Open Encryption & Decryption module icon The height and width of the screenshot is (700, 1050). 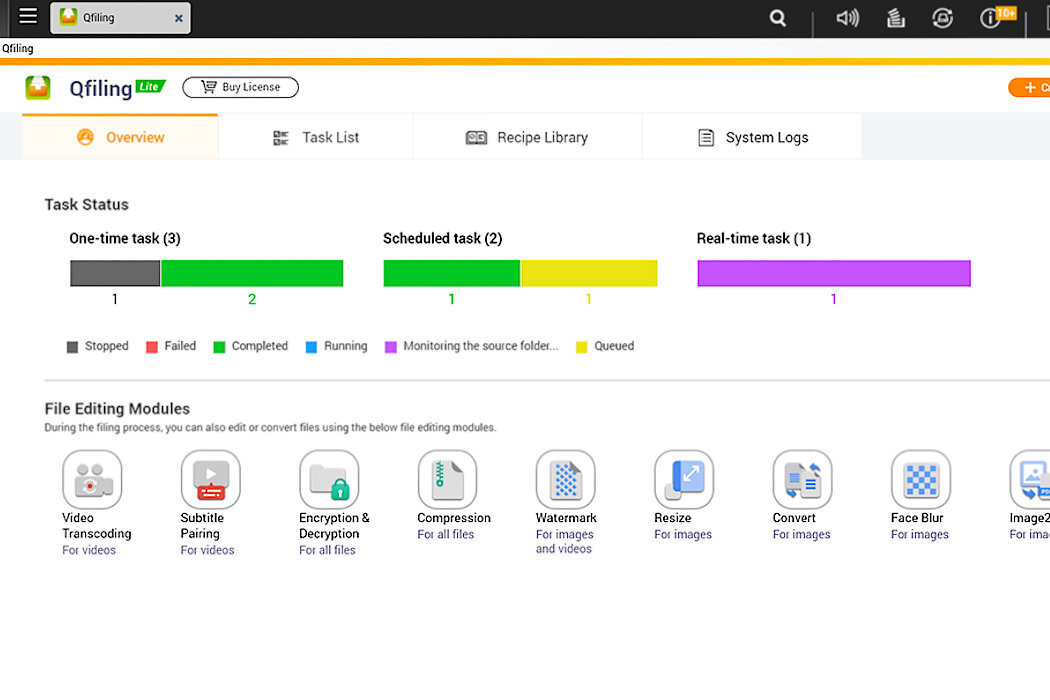point(328,480)
